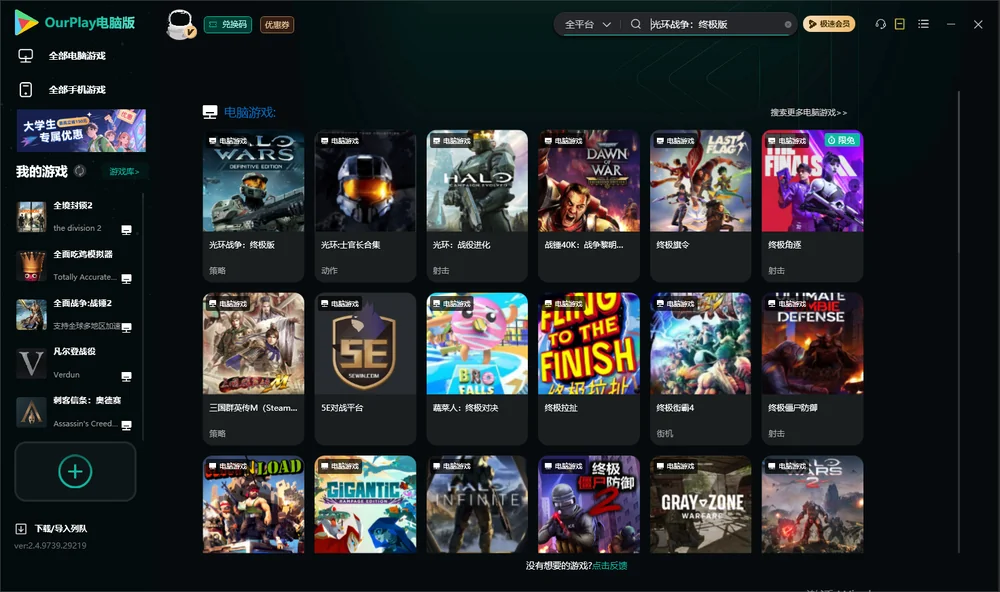Select 全境封锁2 in my games list

pos(75,217)
